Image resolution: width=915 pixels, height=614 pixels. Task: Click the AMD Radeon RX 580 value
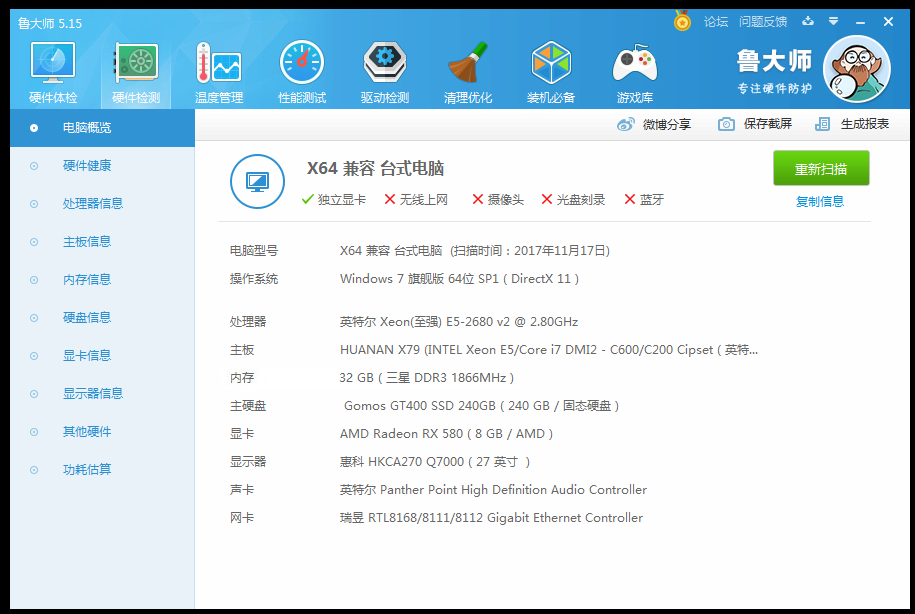(x=446, y=434)
